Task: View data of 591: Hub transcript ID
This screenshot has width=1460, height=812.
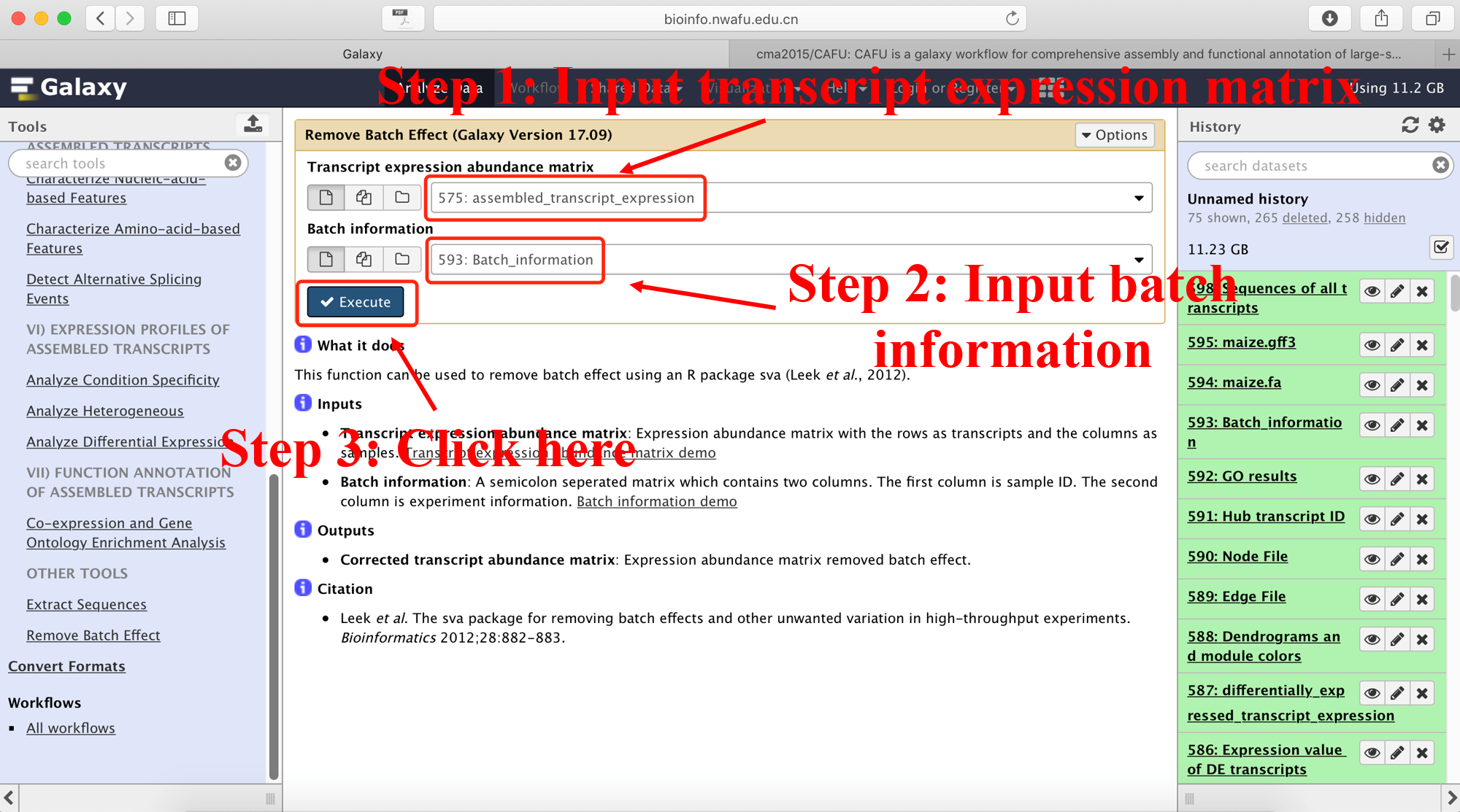Action: (1372, 519)
